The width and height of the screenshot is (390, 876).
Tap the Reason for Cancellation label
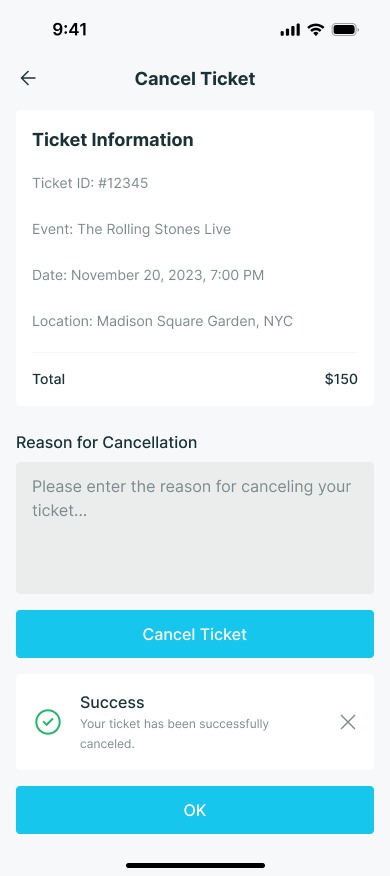tap(107, 442)
